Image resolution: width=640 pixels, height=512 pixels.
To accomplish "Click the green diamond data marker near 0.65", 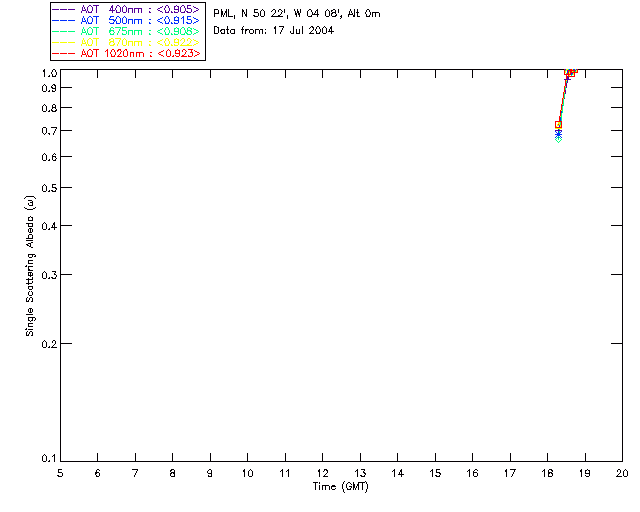I will (558, 140).
